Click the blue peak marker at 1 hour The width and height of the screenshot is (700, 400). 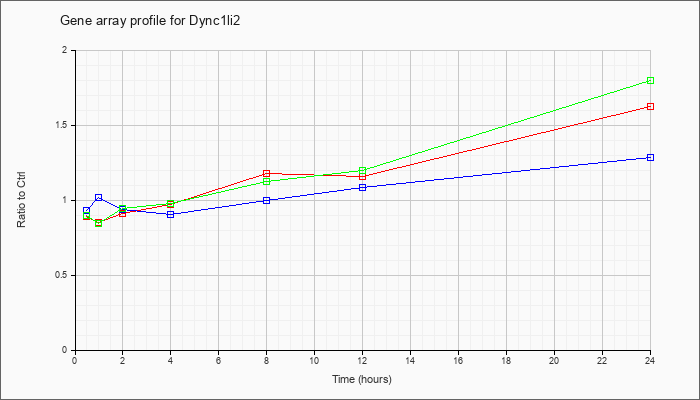click(x=99, y=197)
